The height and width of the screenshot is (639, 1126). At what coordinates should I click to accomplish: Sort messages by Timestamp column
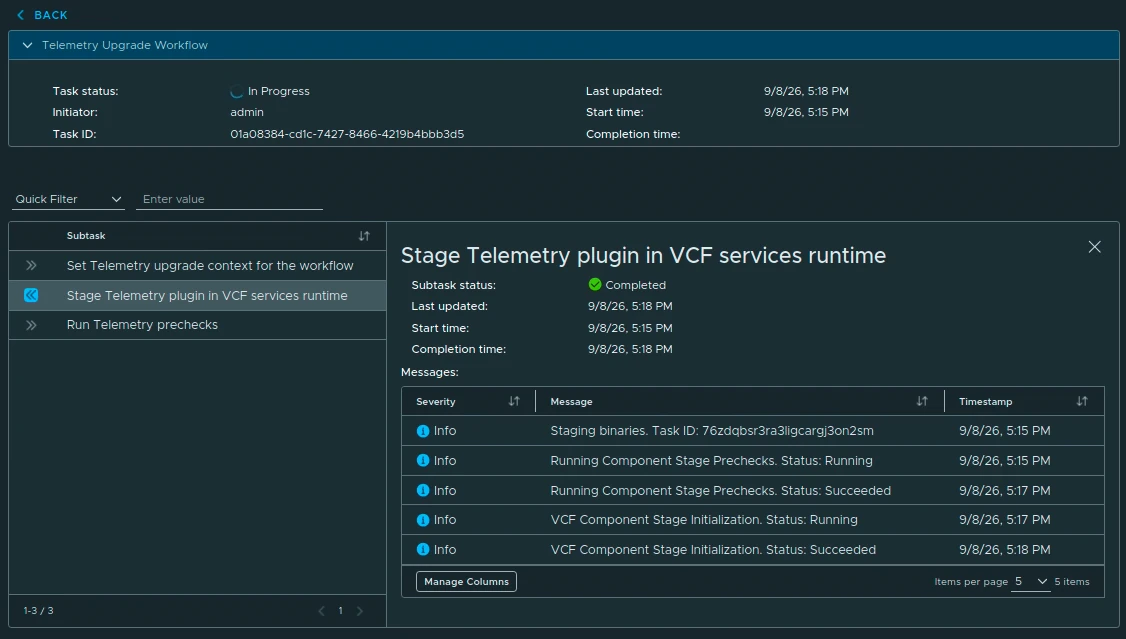coord(1082,401)
